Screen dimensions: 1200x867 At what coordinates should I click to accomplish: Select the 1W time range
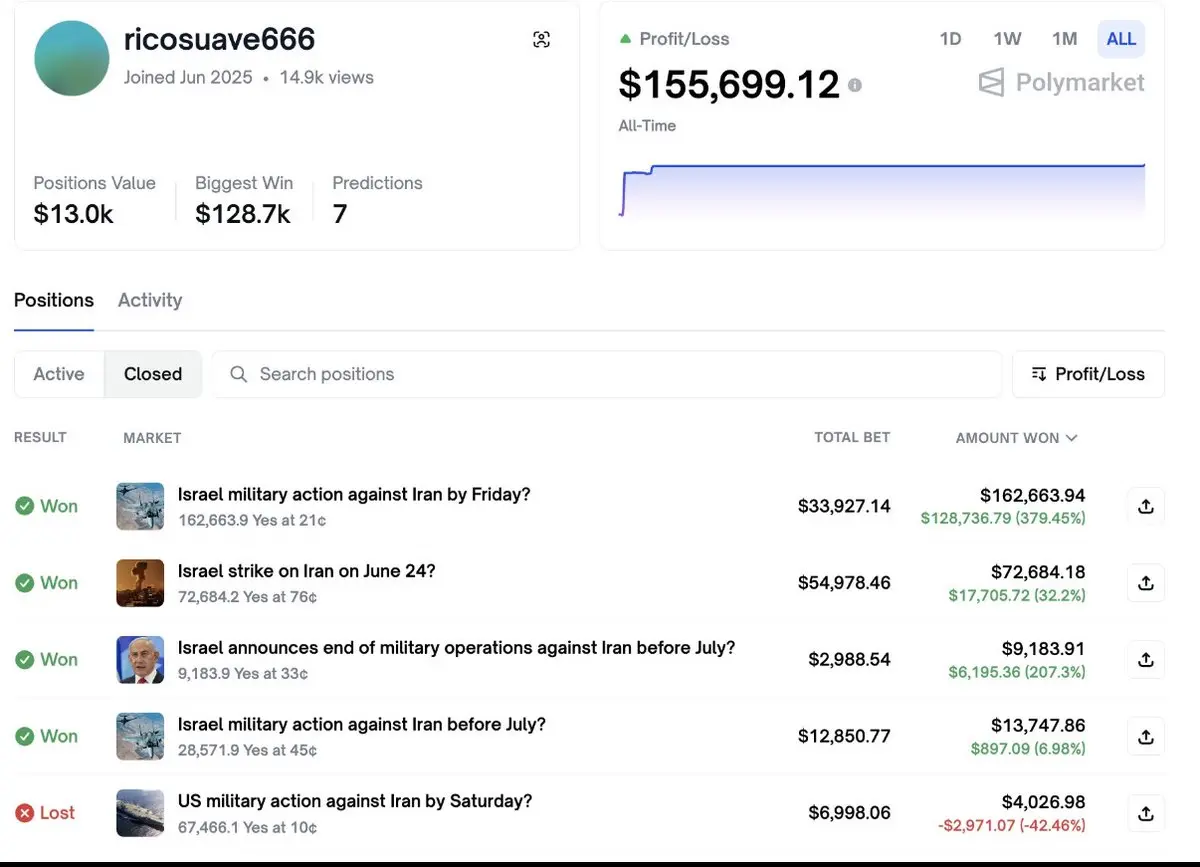1007,39
